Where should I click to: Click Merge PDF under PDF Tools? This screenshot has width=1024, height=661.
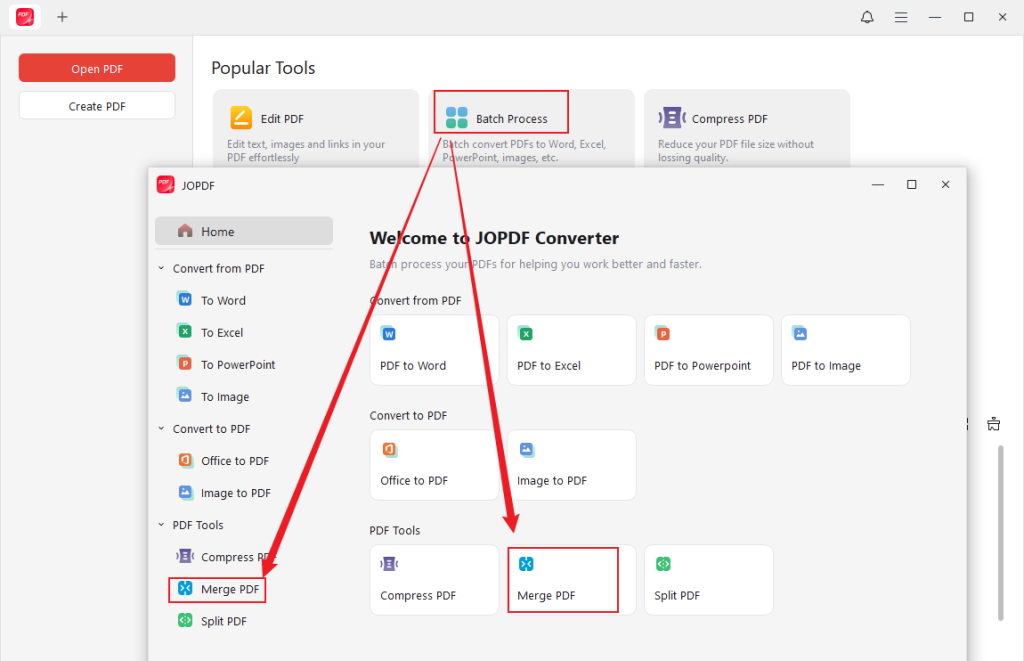(562, 580)
